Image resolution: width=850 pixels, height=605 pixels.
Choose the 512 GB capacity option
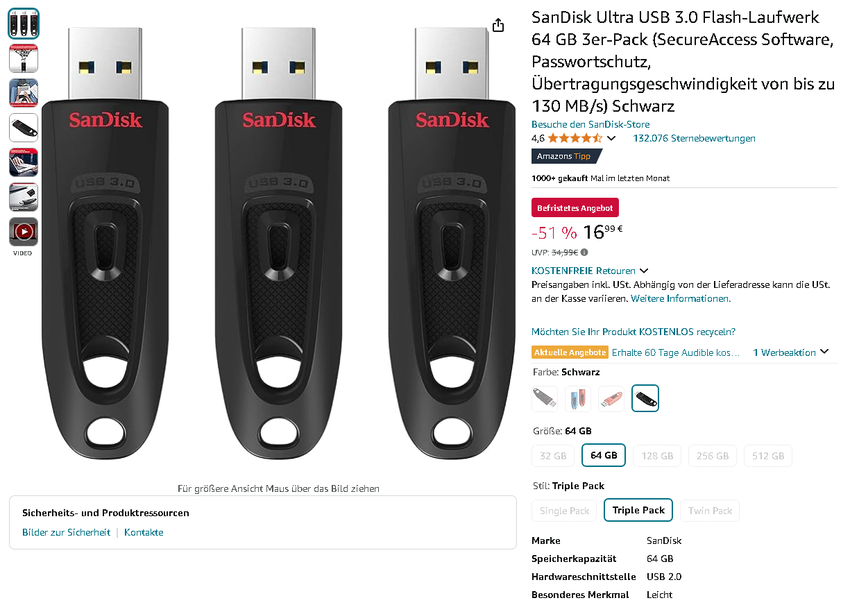[x=768, y=454]
